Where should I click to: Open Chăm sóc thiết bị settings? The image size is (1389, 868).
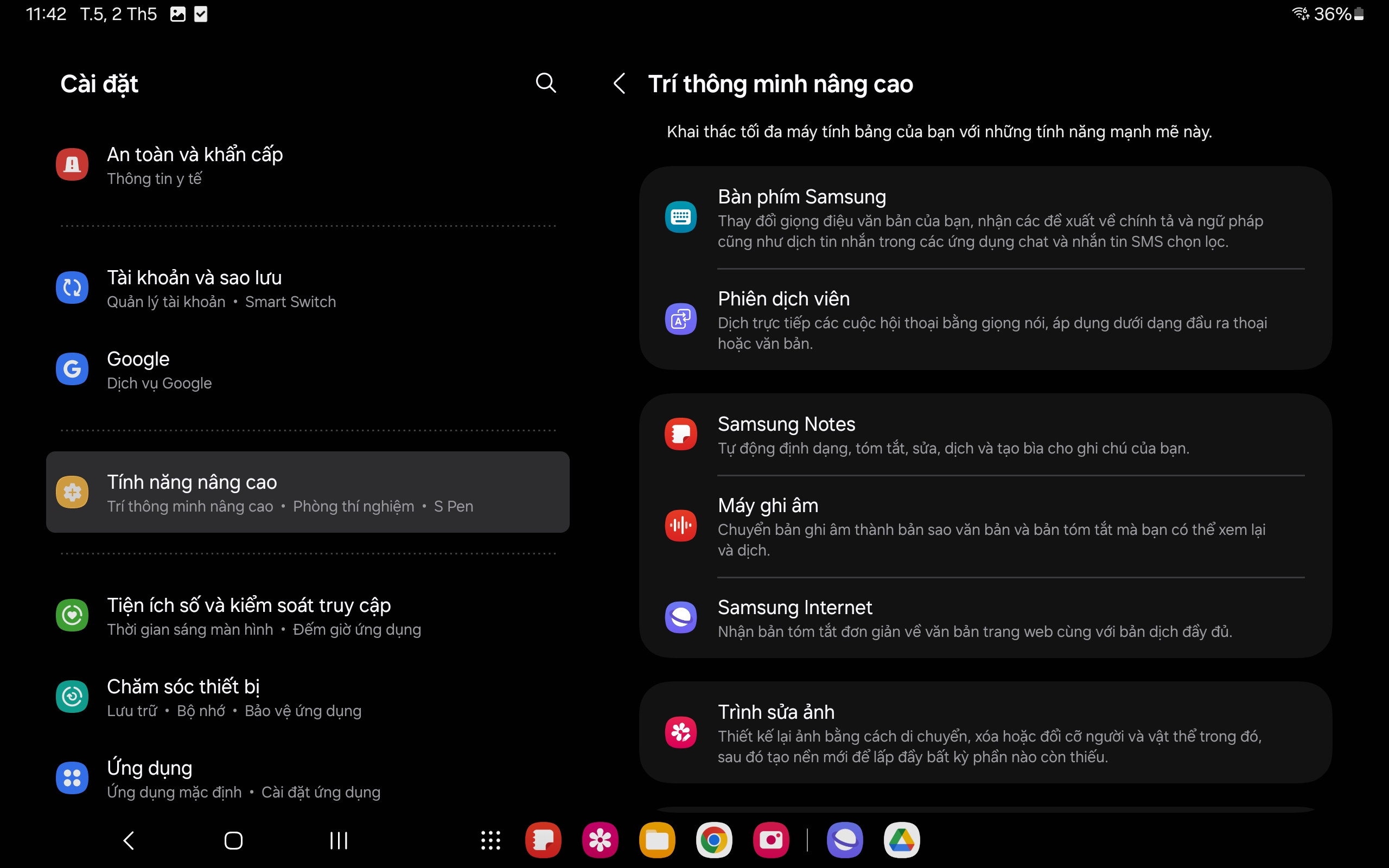pos(308,697)
